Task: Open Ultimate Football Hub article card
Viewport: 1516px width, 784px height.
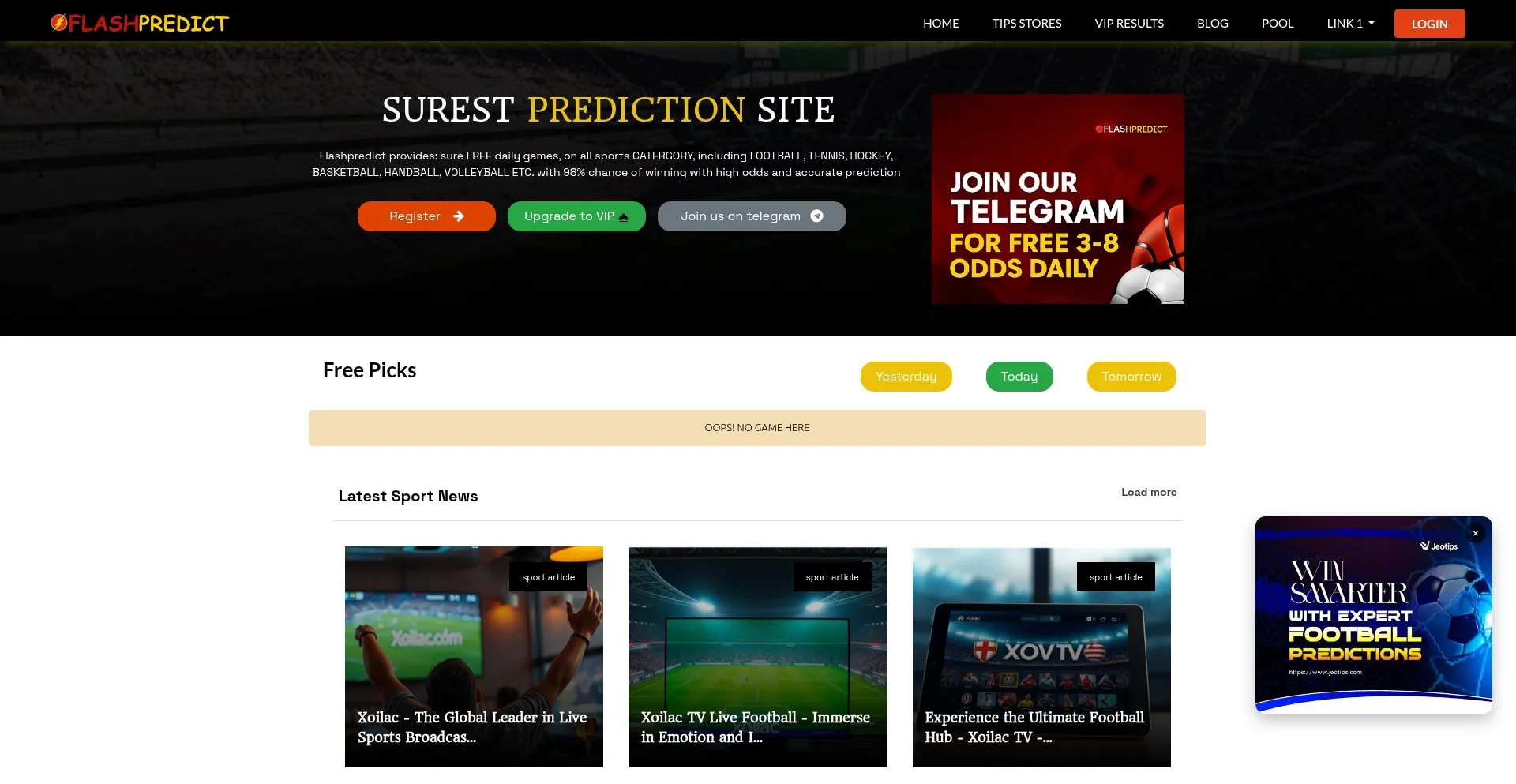Action: coord(1041,657)
